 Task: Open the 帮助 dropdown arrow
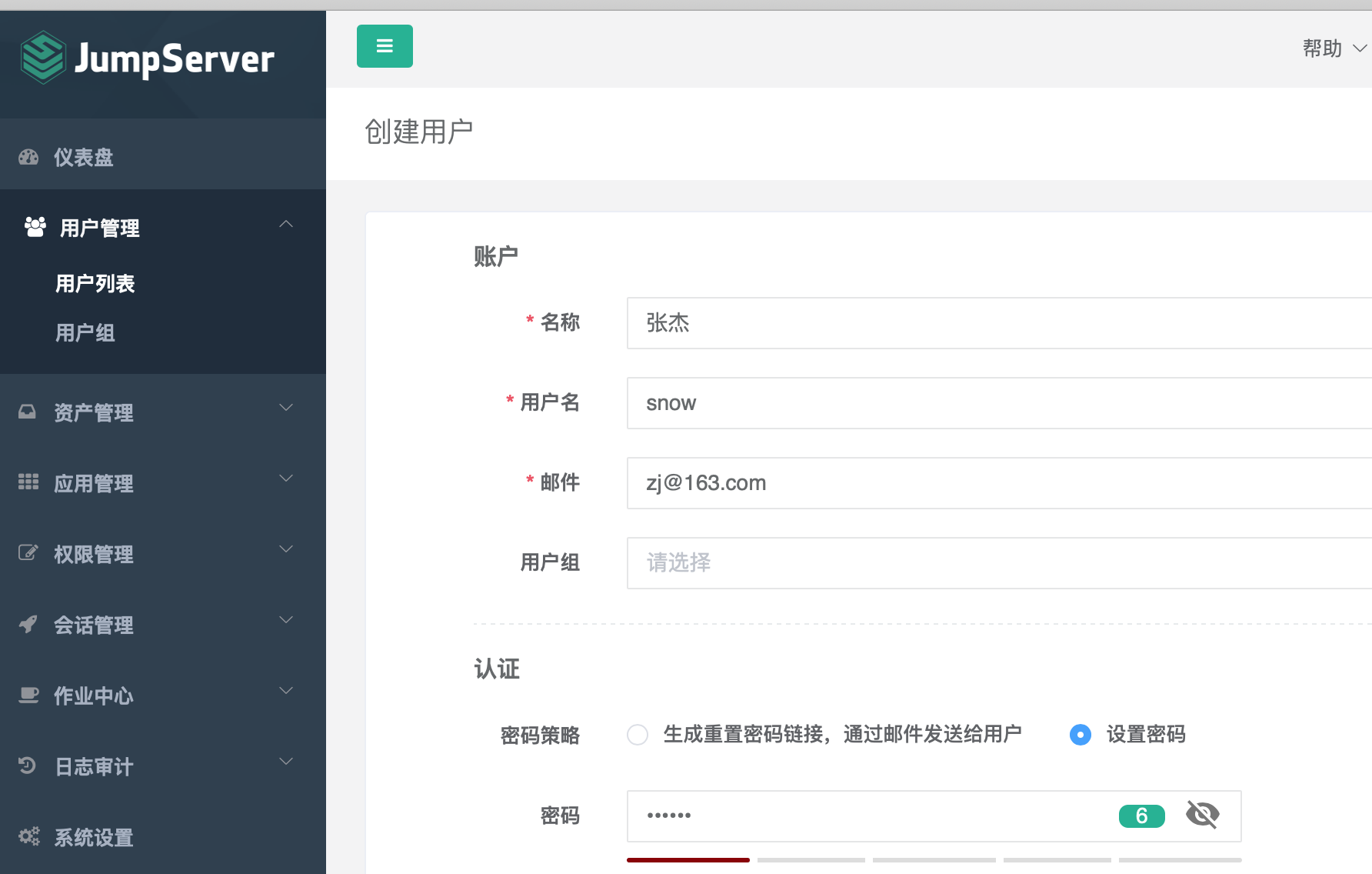click(1360, 48)
